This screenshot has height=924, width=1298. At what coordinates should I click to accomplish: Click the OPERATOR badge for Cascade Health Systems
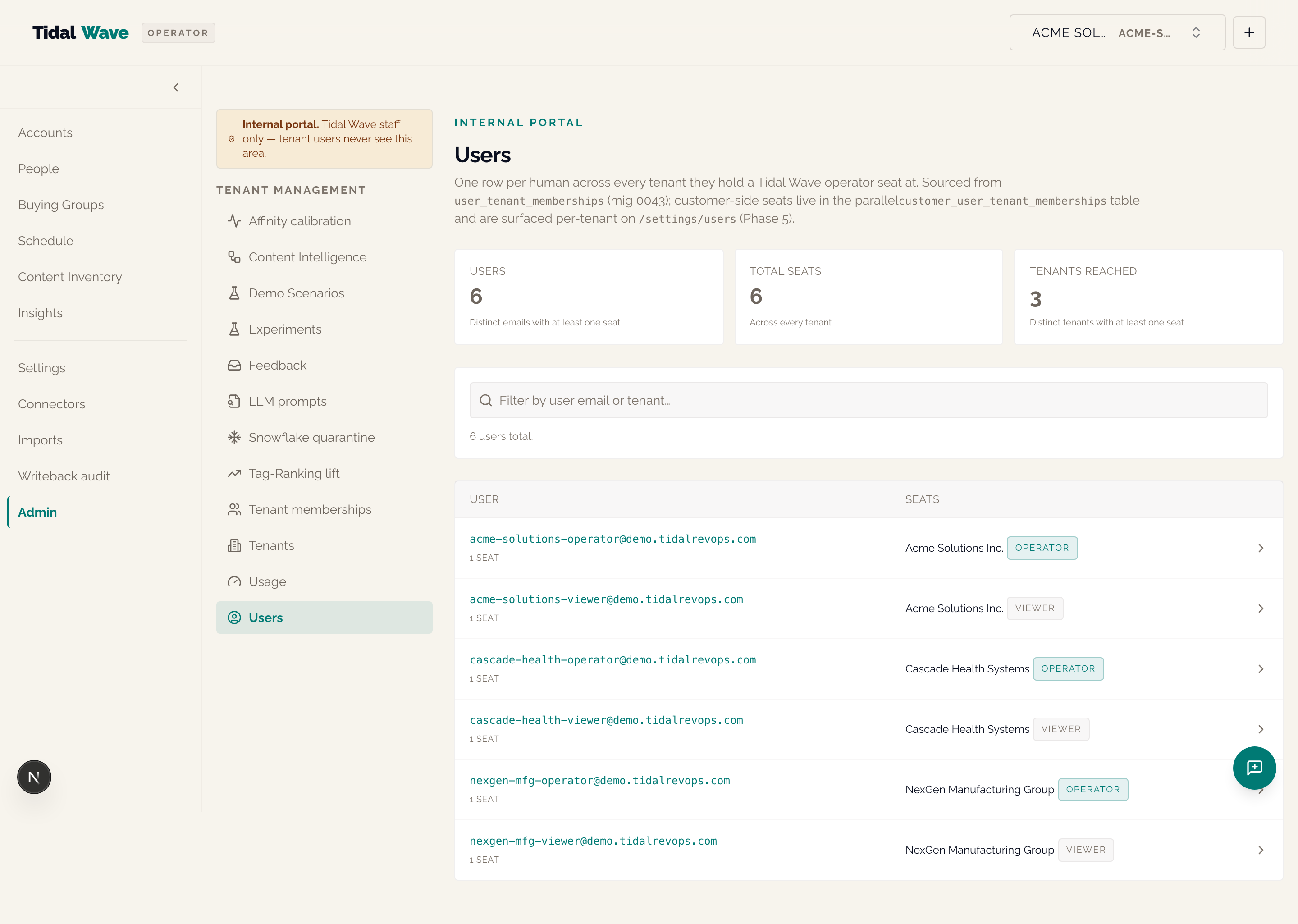click(1068, 668)
